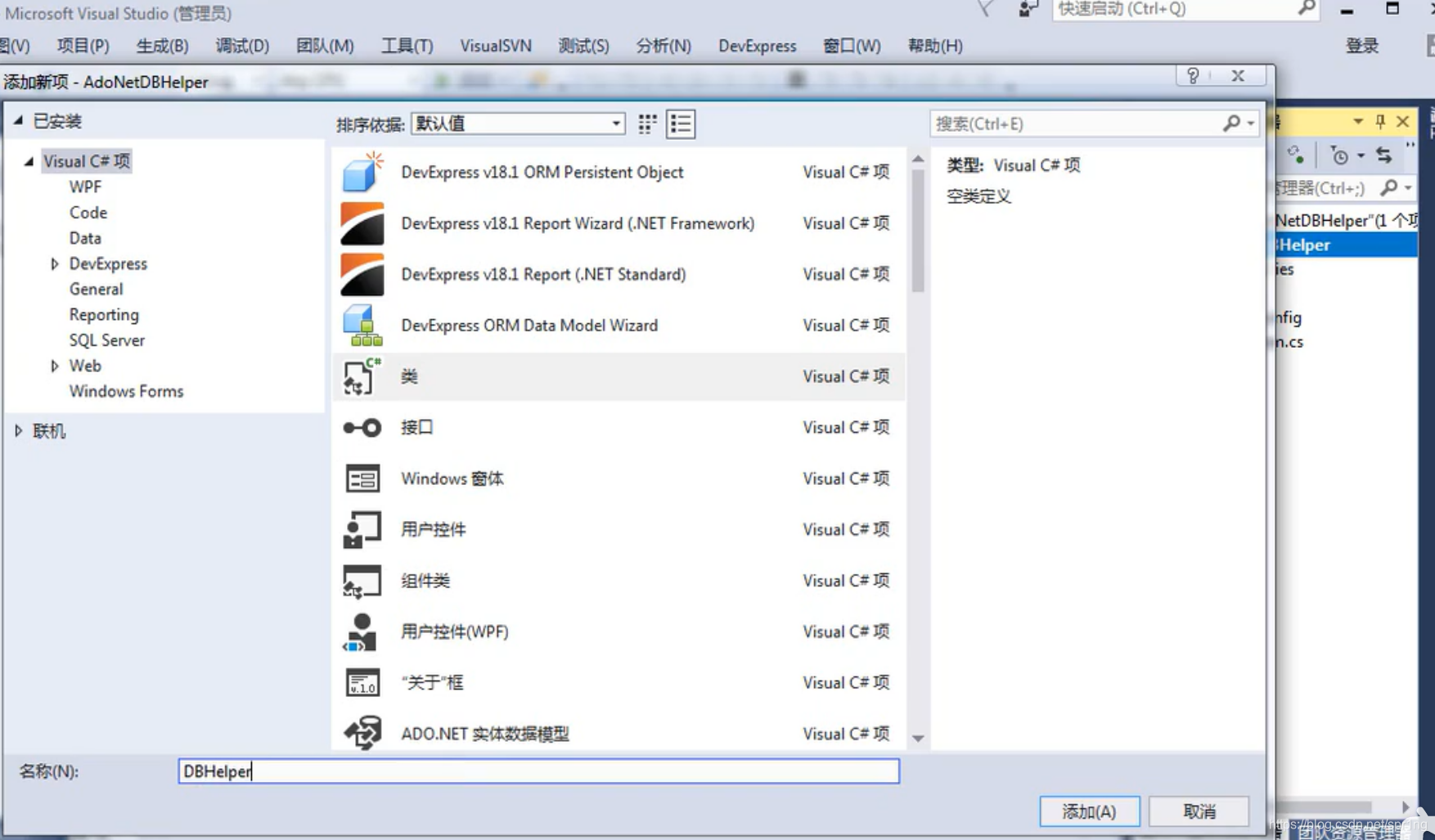The image size is (1435, 840).
Task: Click the feedback person icon in title bar
Action: [1027, 8]
